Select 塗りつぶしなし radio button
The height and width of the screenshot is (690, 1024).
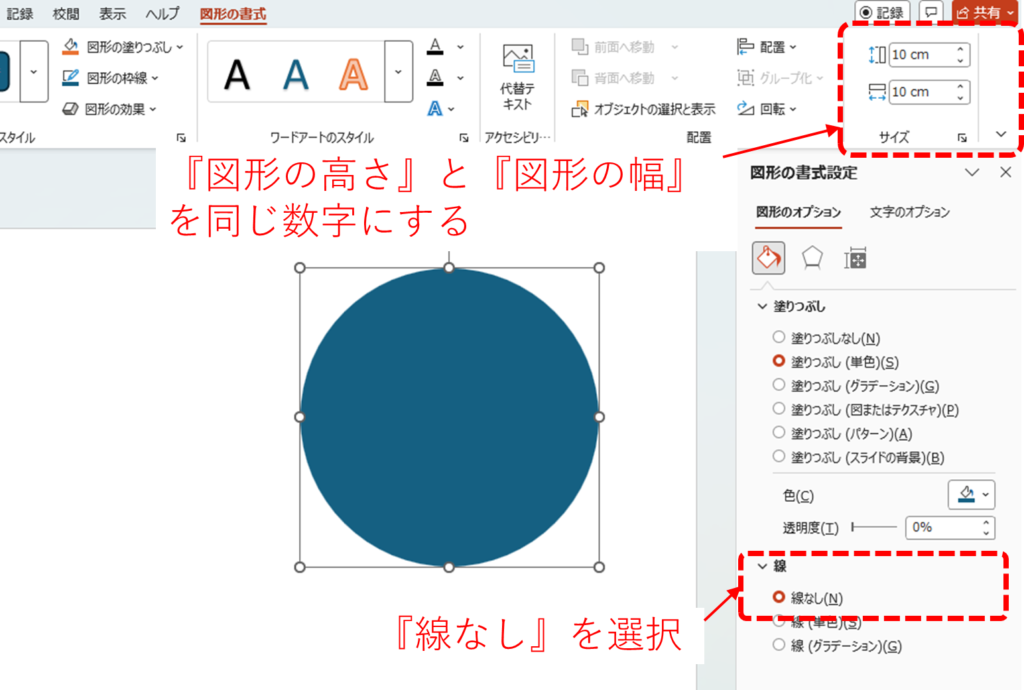779,338
